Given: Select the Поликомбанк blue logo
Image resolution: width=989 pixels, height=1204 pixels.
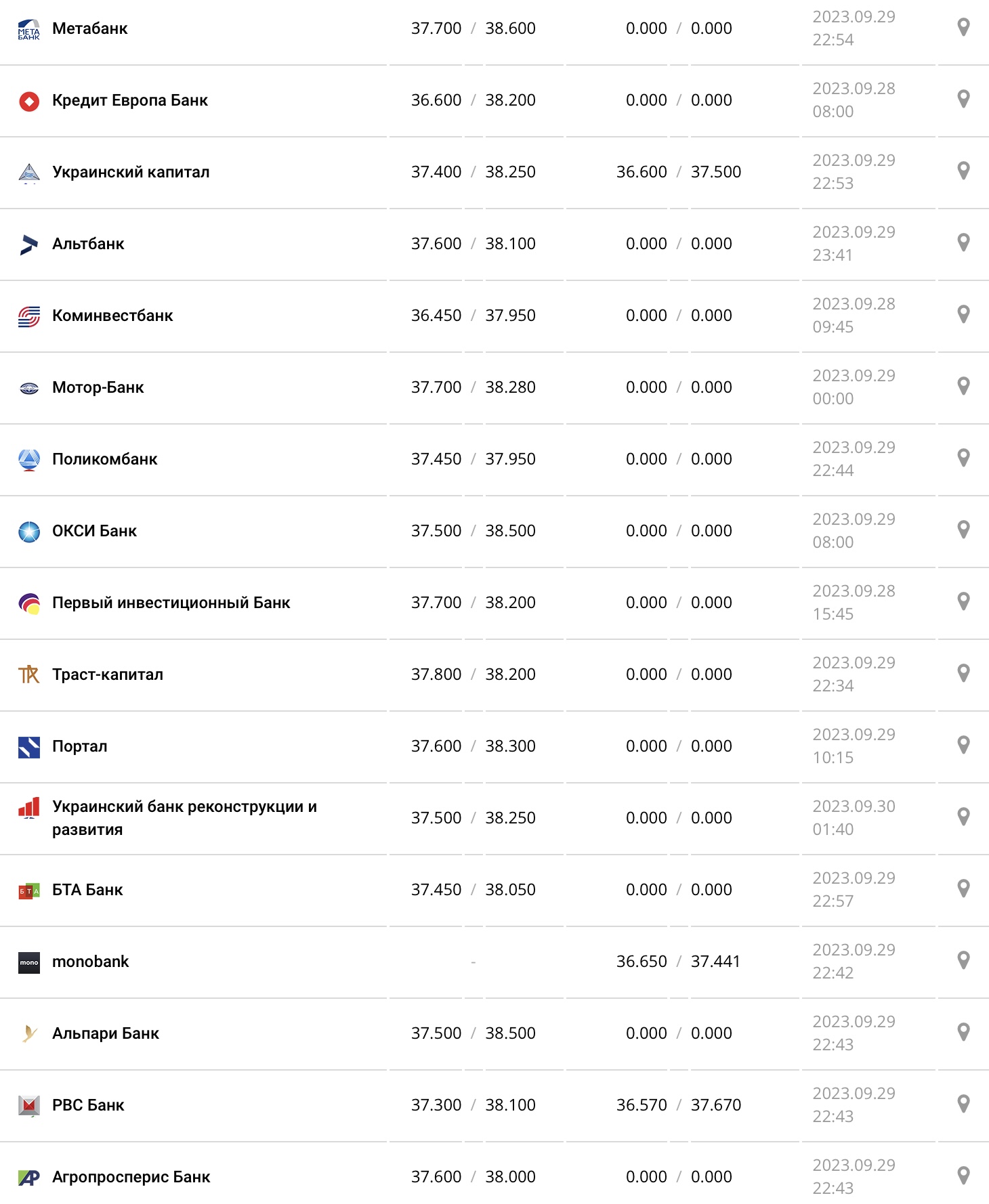Looking at the screenshot, I should coord(29,459).
